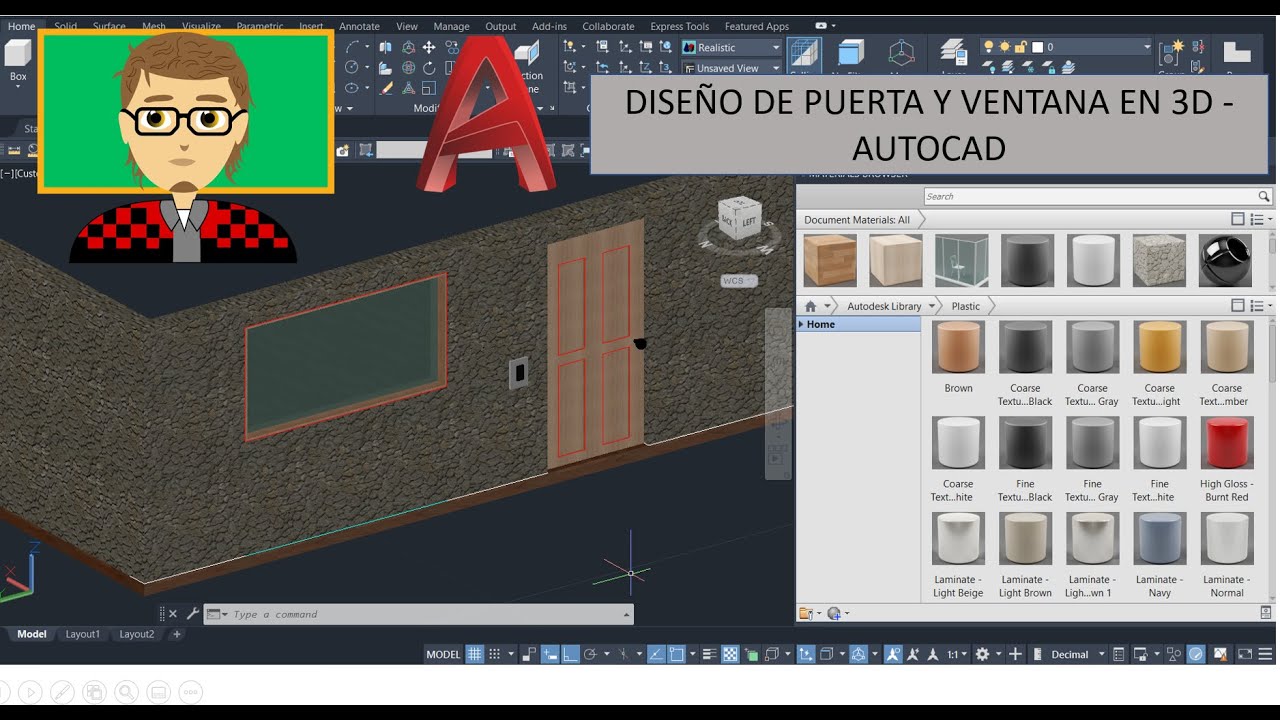Open the Layer Properties manager icon

(953, 53)
